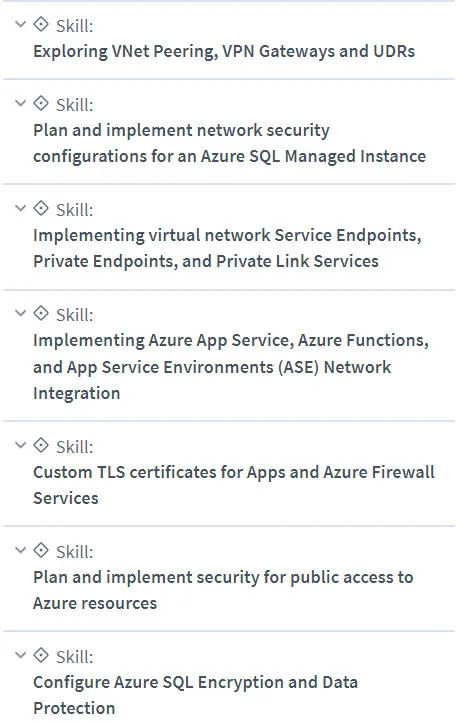Click the skill icon for Custom TLS certificates
The height and width of the screenshot is (724, 457).
(41, 445)
